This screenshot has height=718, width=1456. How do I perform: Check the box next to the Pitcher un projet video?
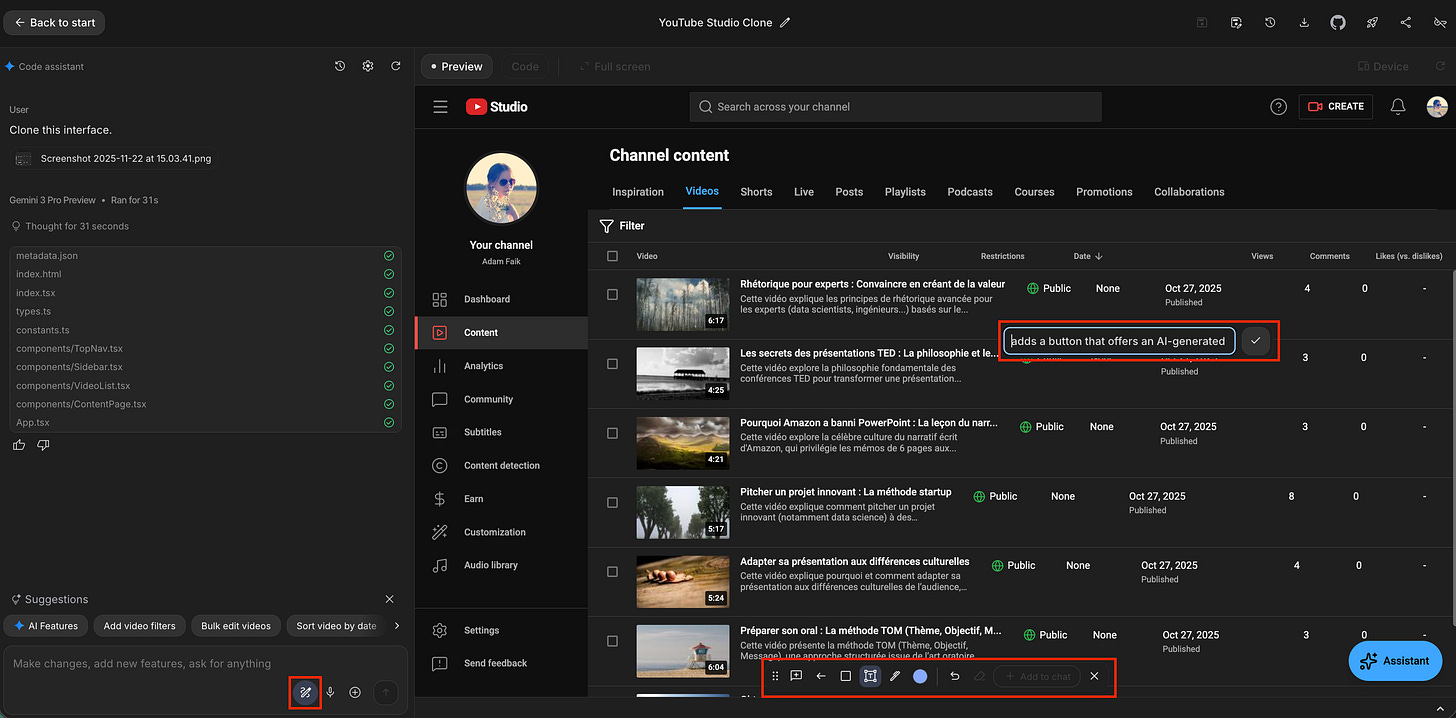[612, 502]
